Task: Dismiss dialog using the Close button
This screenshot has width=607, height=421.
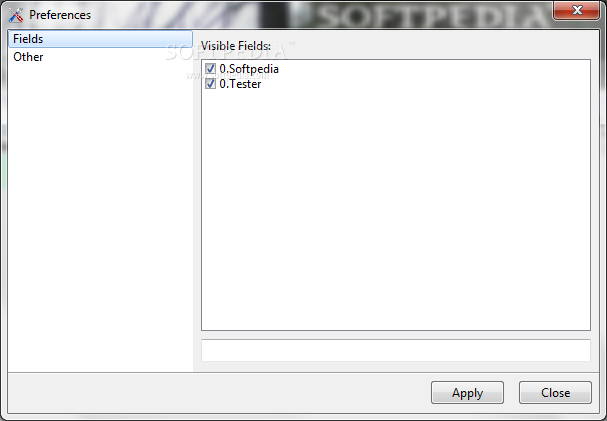Action: coord(555,393)
